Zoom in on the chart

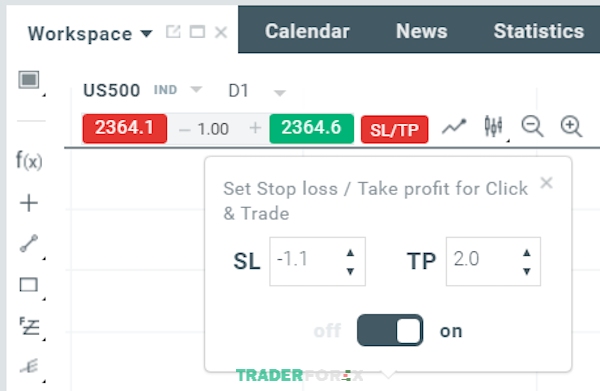tap(571, 127)
